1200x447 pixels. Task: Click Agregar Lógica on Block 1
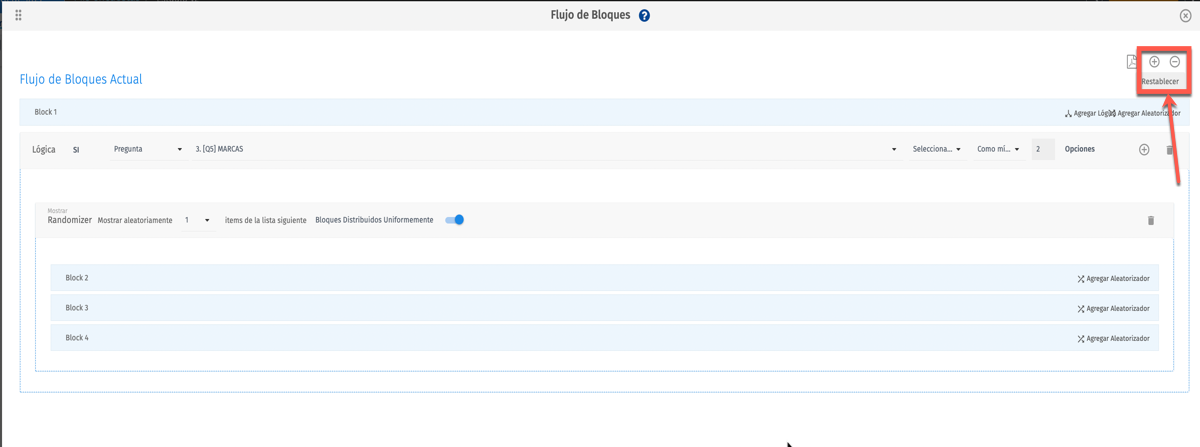(x=1088, y=113)
